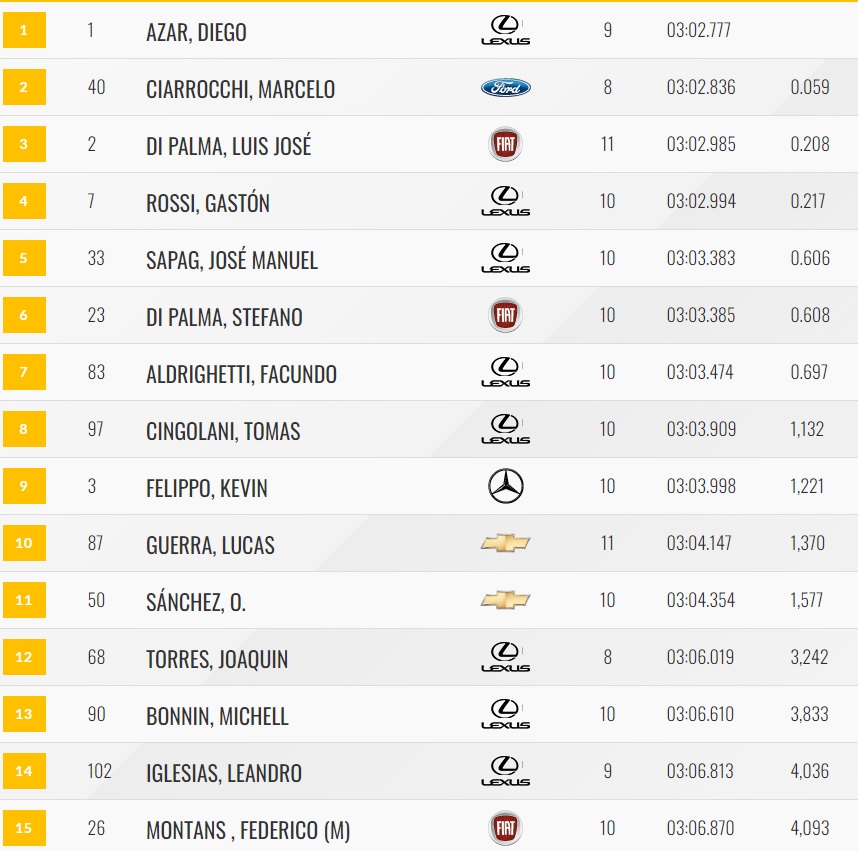Click the lap time 03:06.610 for Bonnin
The height and width of the screenshot is (851, 858).
700,714
